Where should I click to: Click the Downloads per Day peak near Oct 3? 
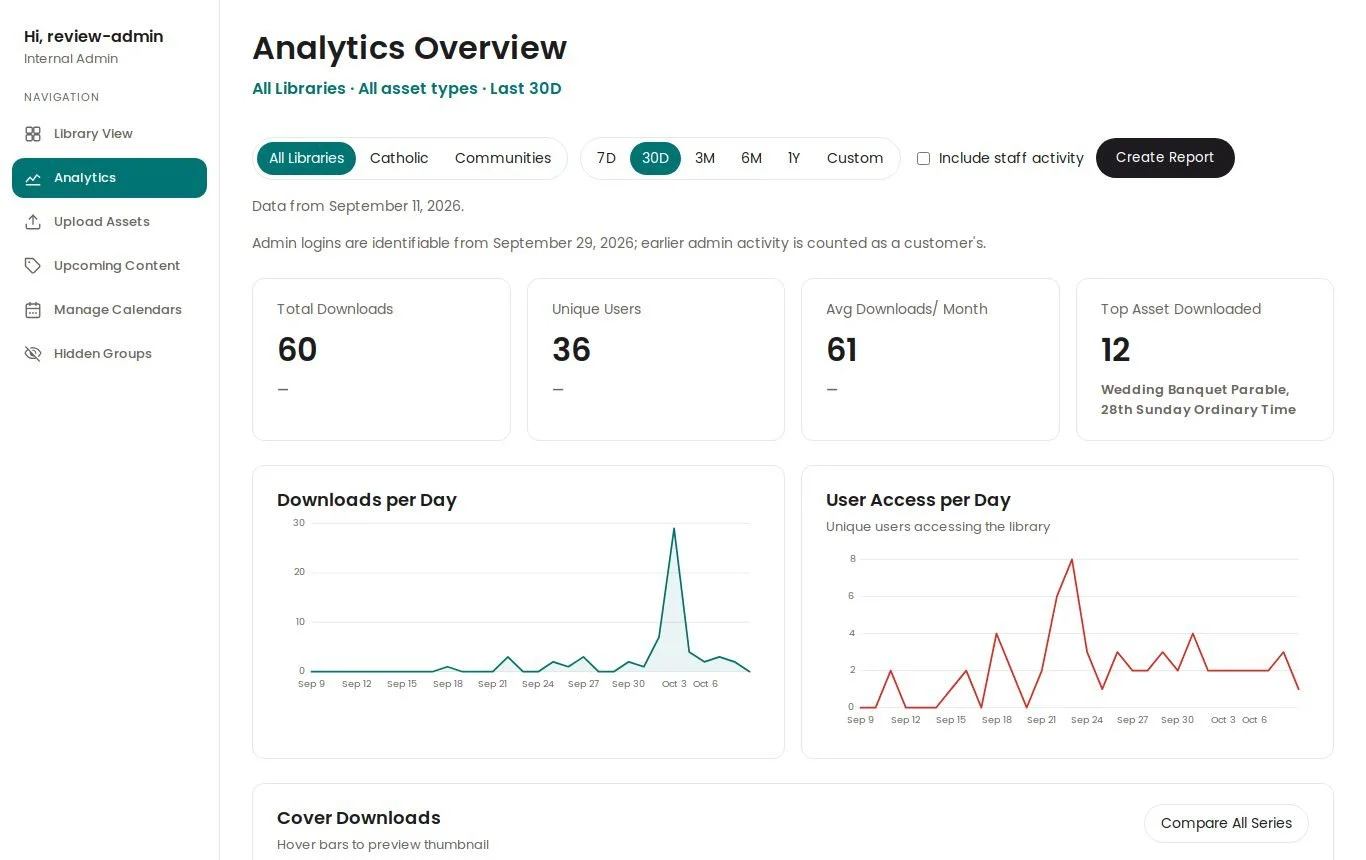pyautogui.click(x=674, y=529)
